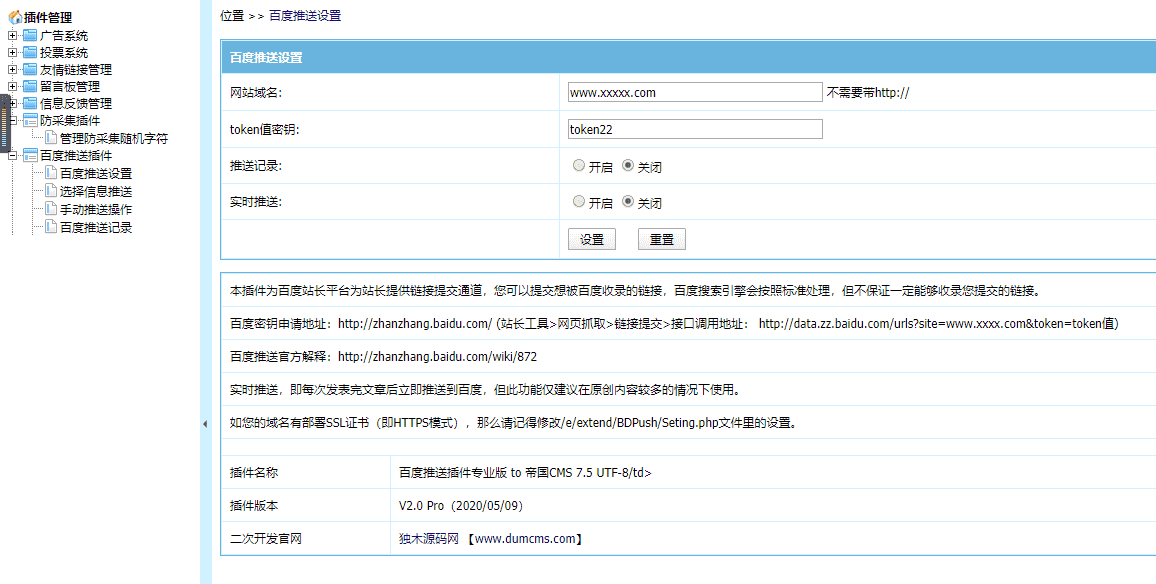
Task: Open 管理防采集随机字符 page
Action: point(114,138)
